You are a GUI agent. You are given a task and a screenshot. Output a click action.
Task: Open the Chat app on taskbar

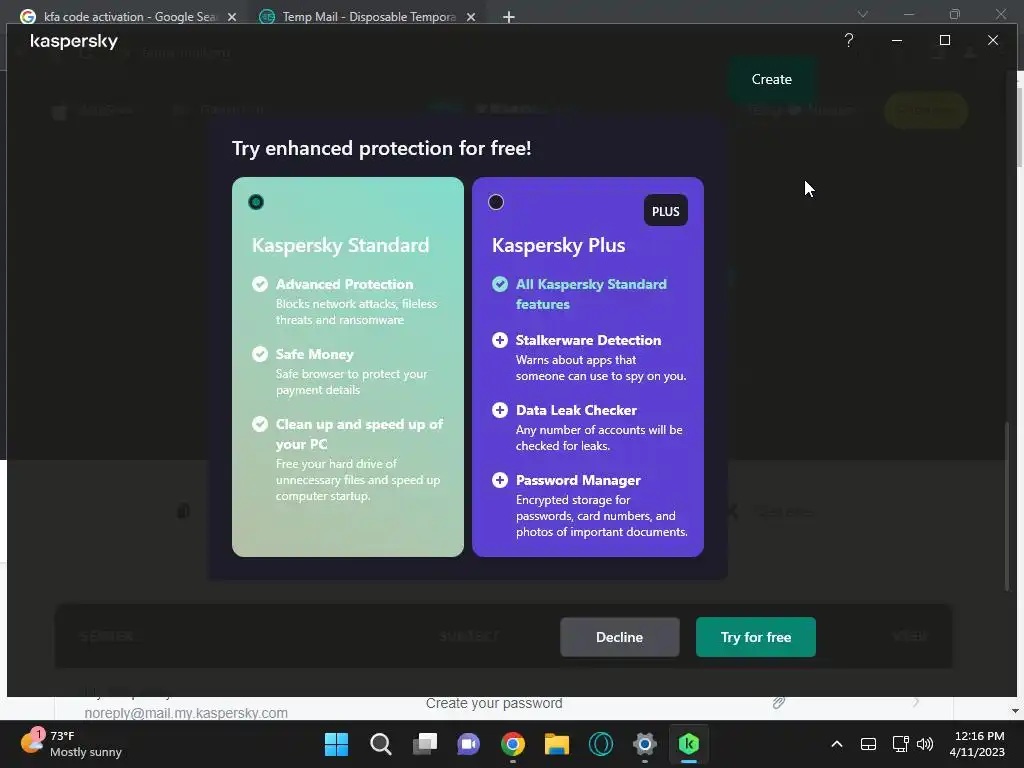pos(468,744)
